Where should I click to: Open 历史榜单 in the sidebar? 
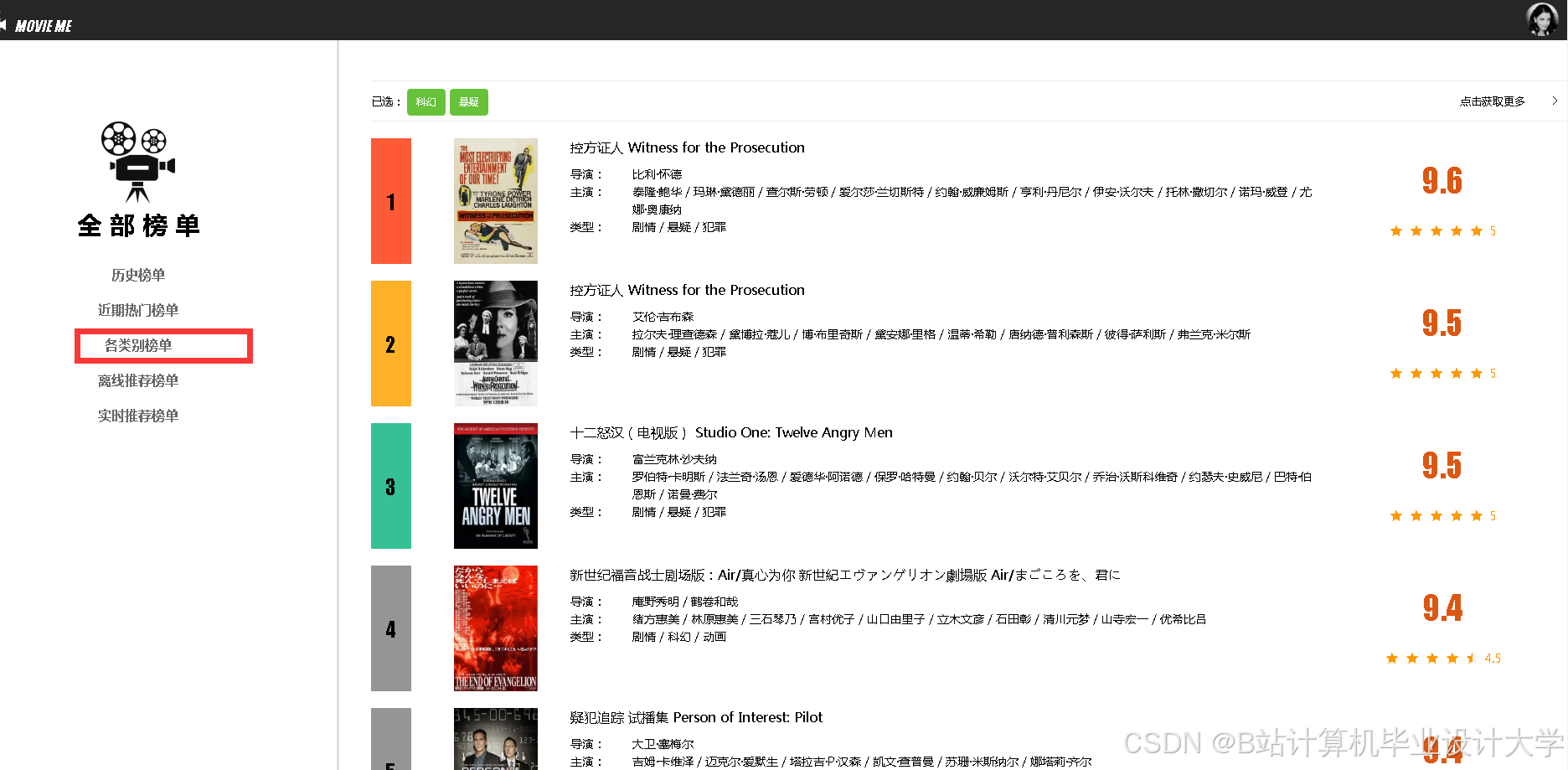coord(138,275)
